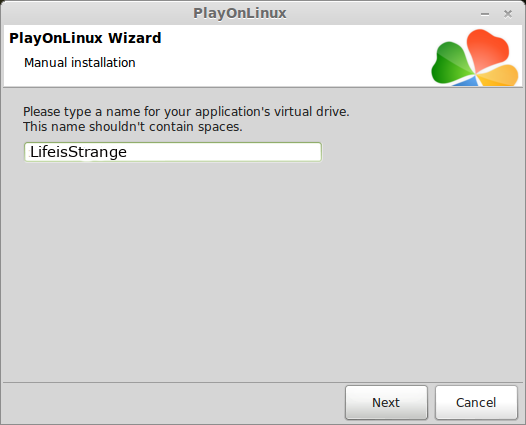
Task: Place cursor in the LifeisStrange text
Action: (78, 152)
